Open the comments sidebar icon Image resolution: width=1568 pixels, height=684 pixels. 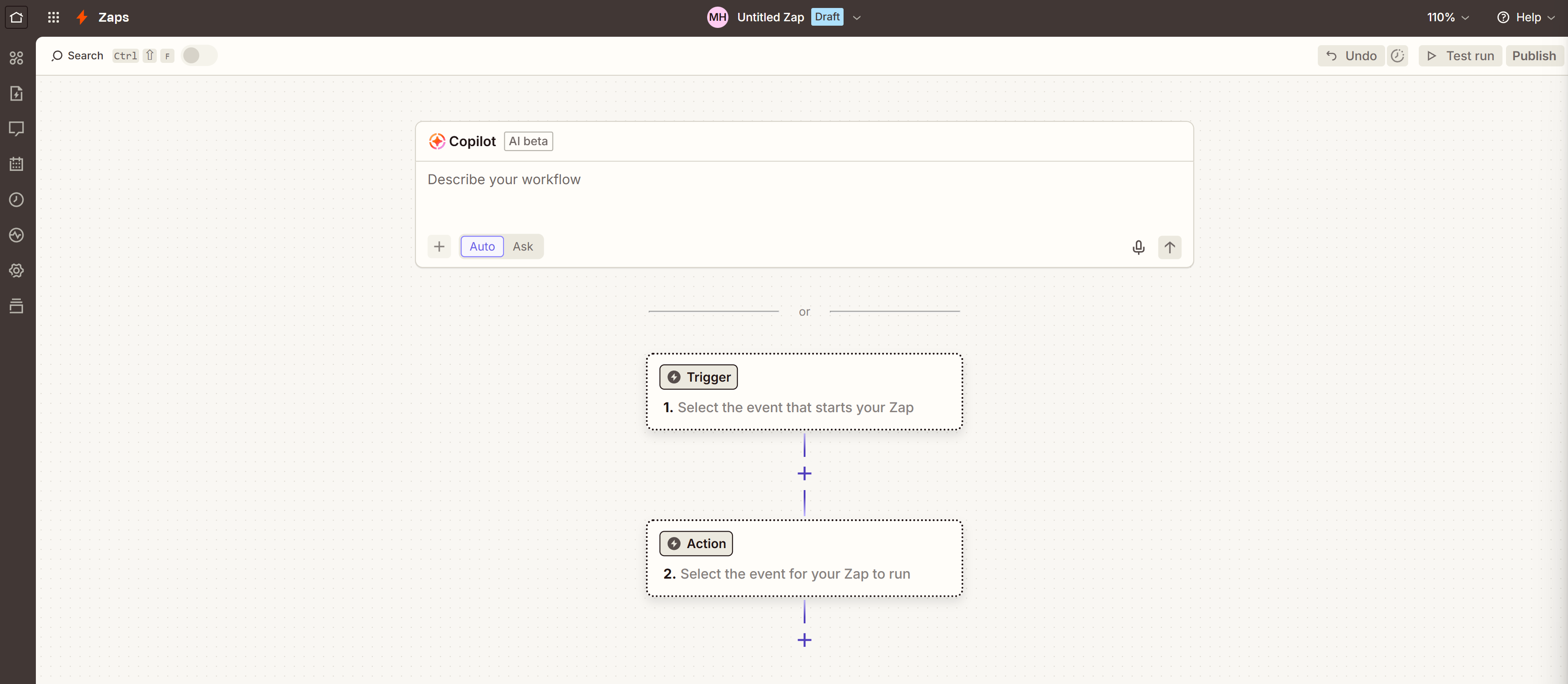(x=16, y=128)
